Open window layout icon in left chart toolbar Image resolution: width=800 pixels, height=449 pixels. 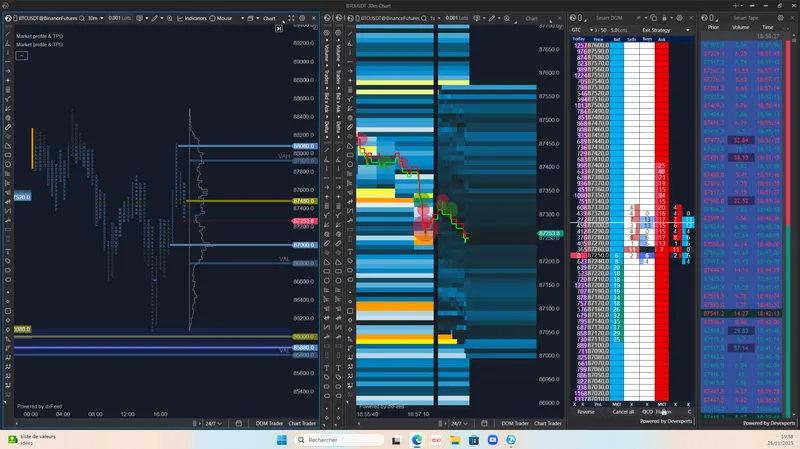tap(250, 18)
